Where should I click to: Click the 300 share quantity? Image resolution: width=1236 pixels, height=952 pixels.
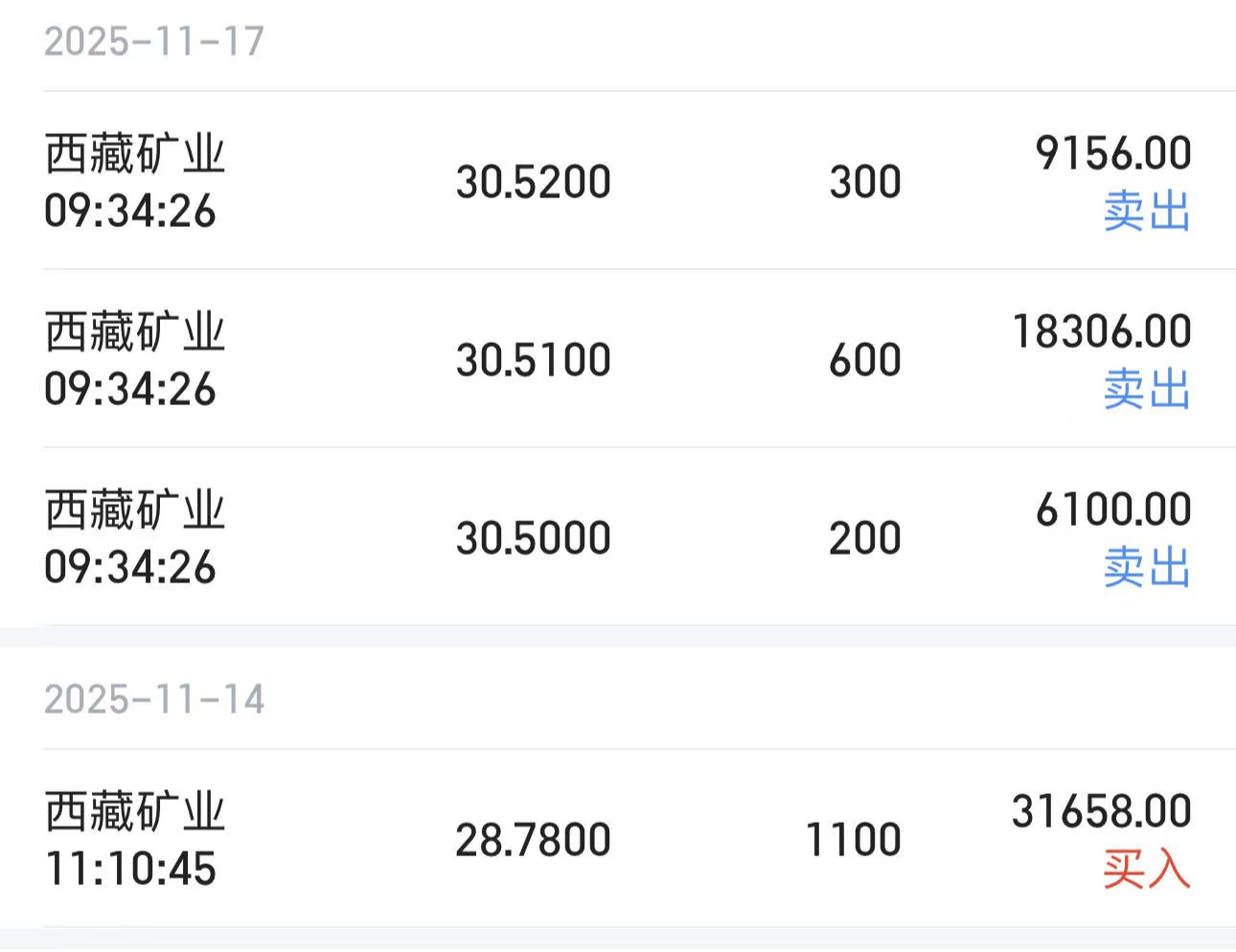[x=864, y=182]
